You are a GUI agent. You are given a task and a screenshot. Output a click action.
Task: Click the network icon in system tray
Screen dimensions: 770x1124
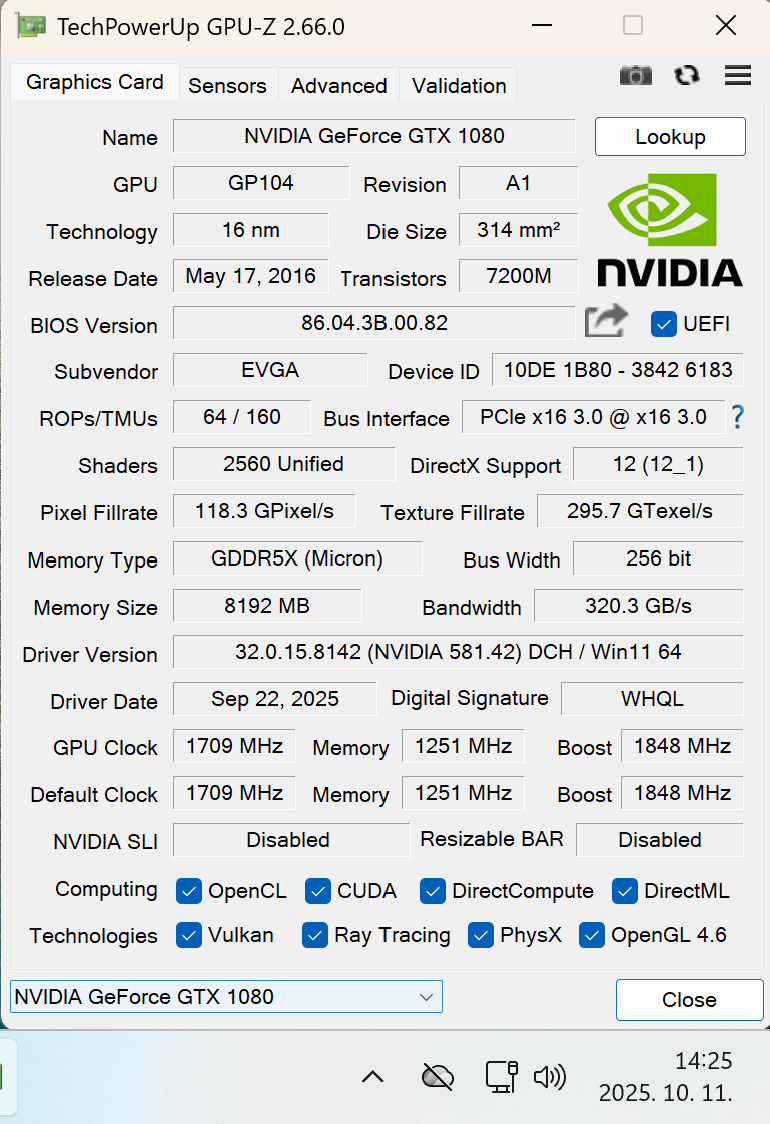coord(500,1076)
